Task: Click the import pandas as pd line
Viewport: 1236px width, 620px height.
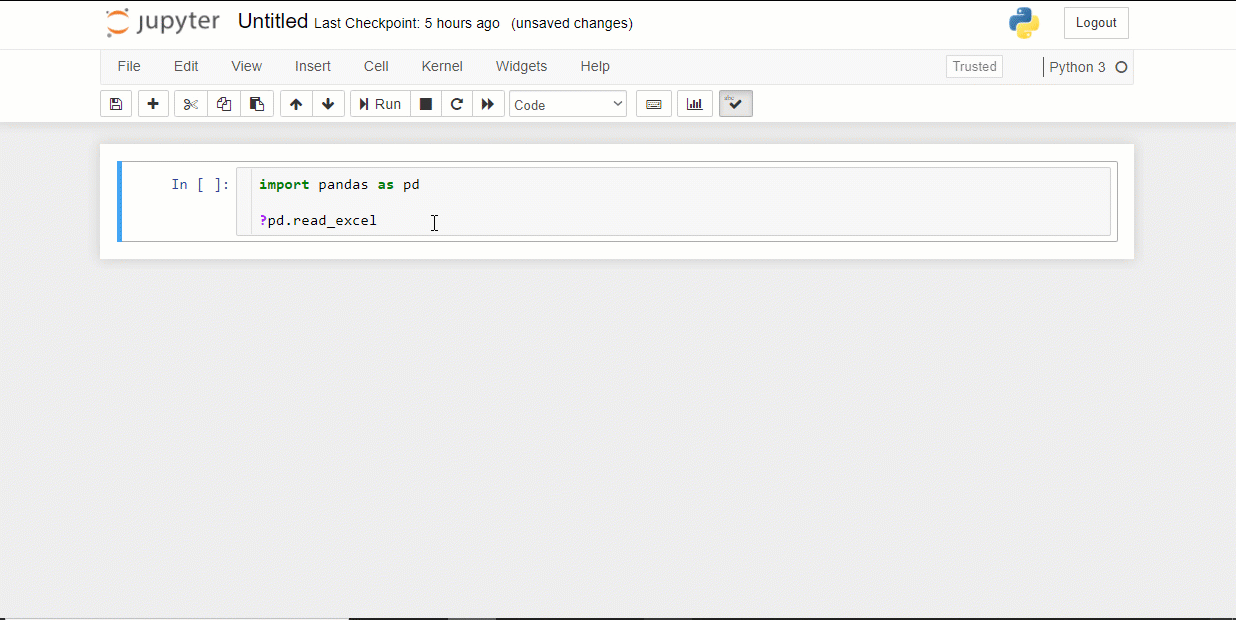Action: (339, 184)
